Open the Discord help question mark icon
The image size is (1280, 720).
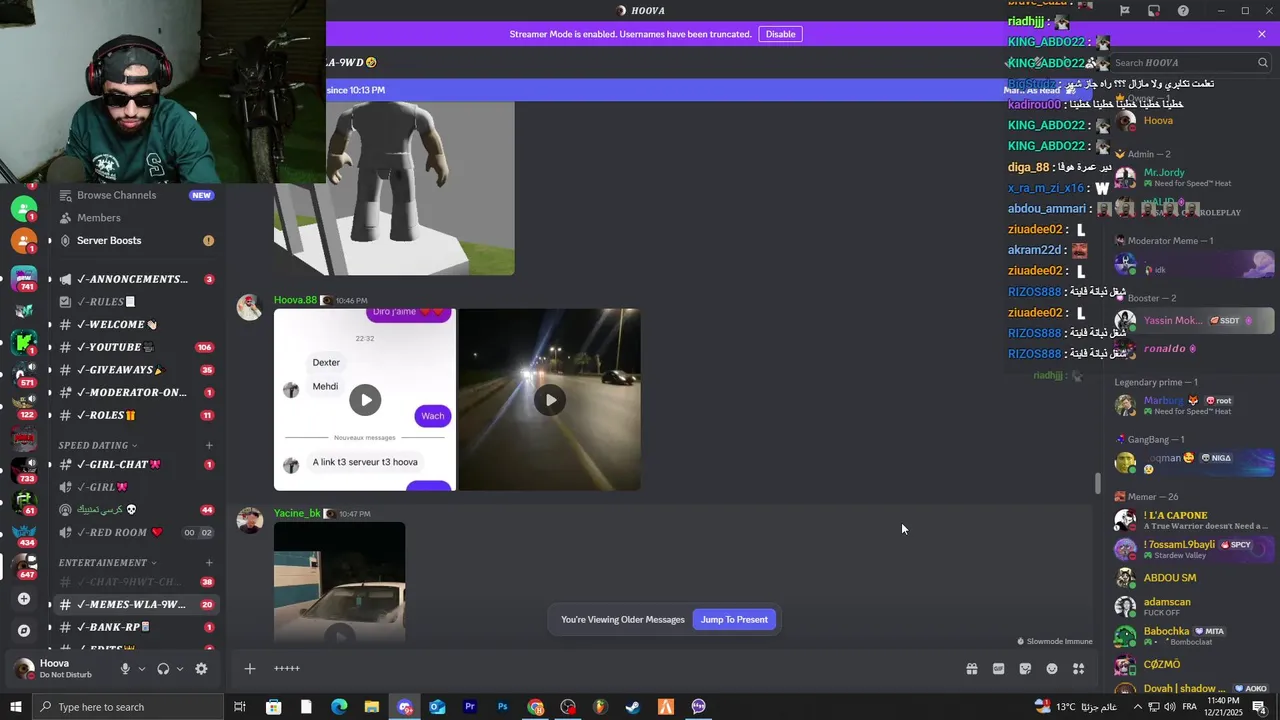[x=1183, y=11]
